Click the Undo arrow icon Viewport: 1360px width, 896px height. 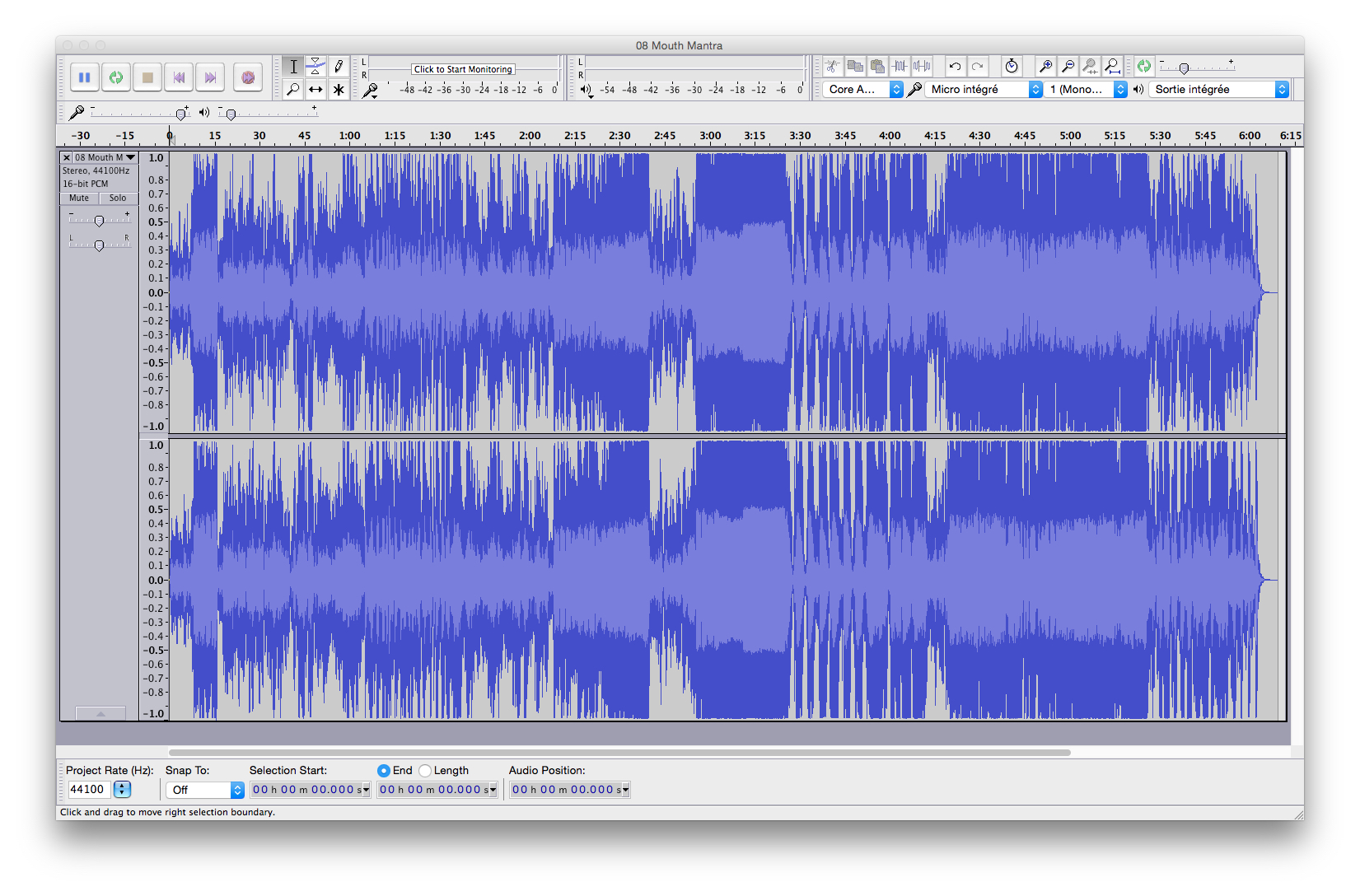[x=955, y=66]
